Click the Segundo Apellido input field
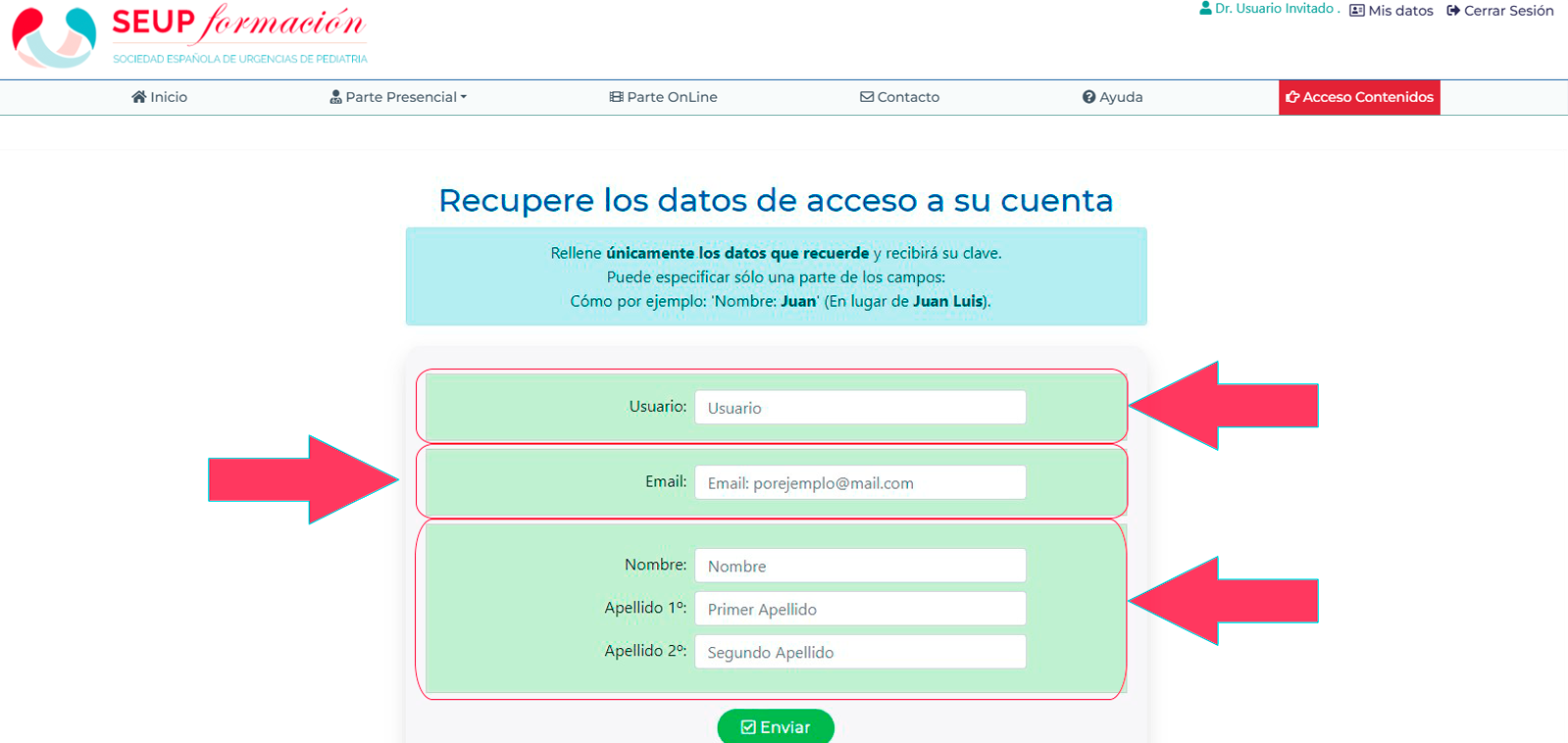Screen dimensions: 1568x743 click(860, 652)
